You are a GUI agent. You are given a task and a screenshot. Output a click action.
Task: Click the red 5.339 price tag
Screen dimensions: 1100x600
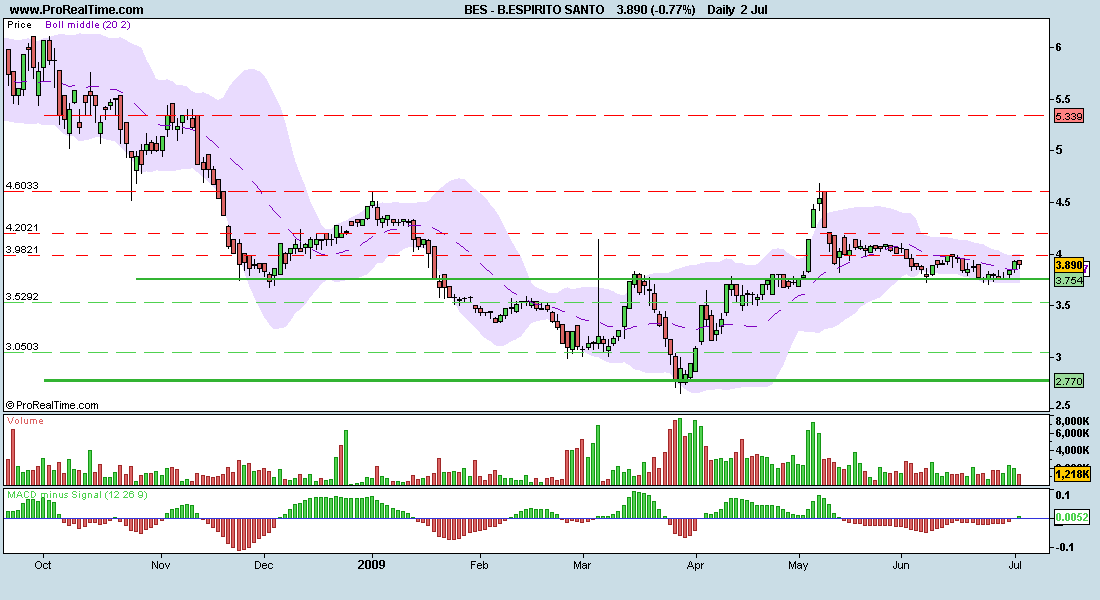pyautogui.click(x=1068, y=116)
